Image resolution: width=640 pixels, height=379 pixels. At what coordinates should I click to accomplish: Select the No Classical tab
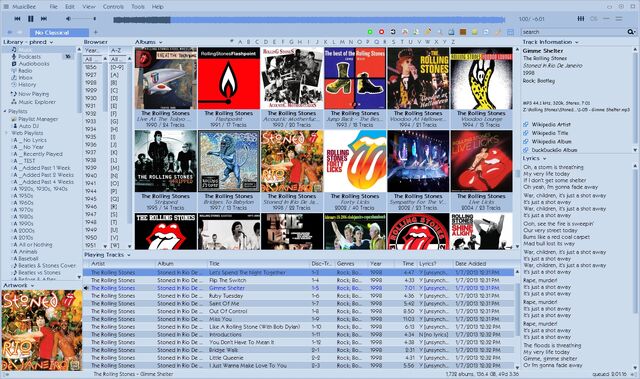point(59,32)
